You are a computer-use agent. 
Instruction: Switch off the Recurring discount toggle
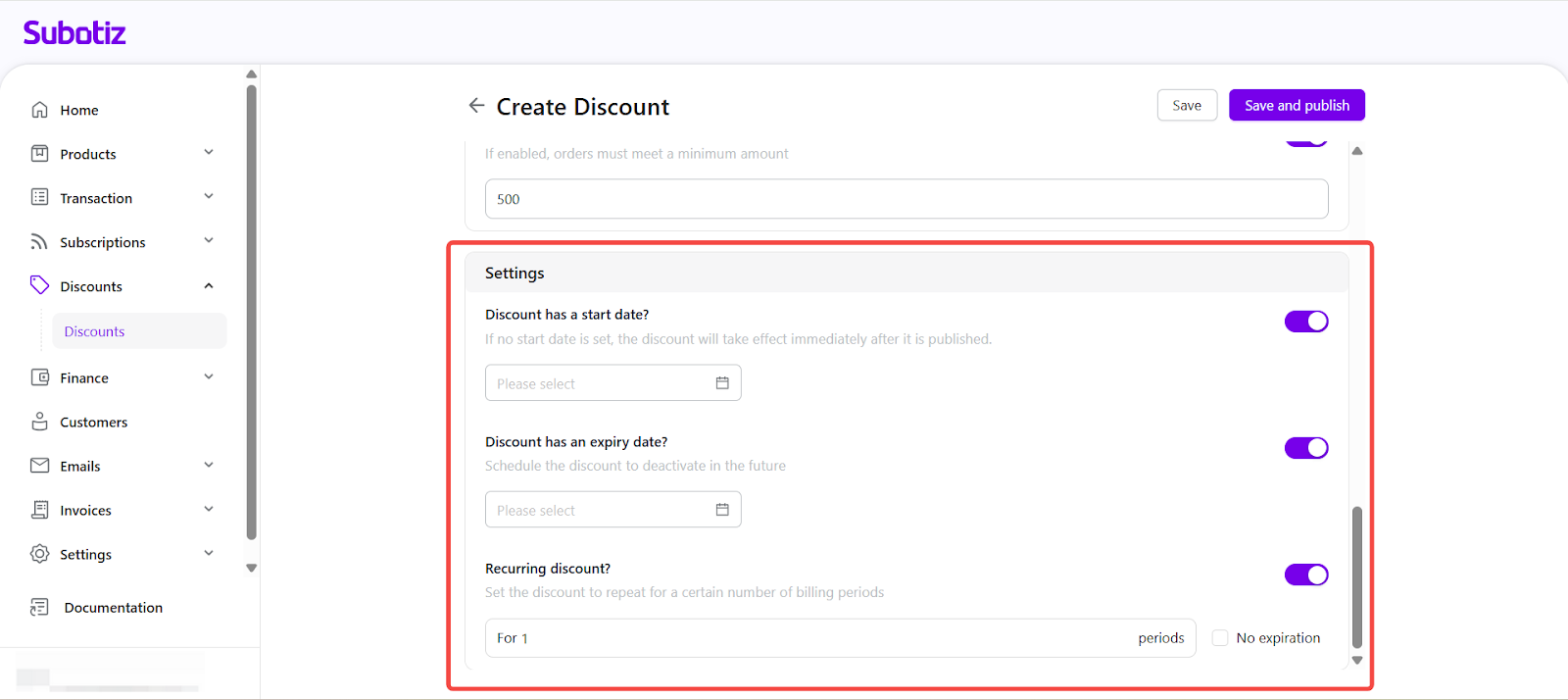(1305, 575)
